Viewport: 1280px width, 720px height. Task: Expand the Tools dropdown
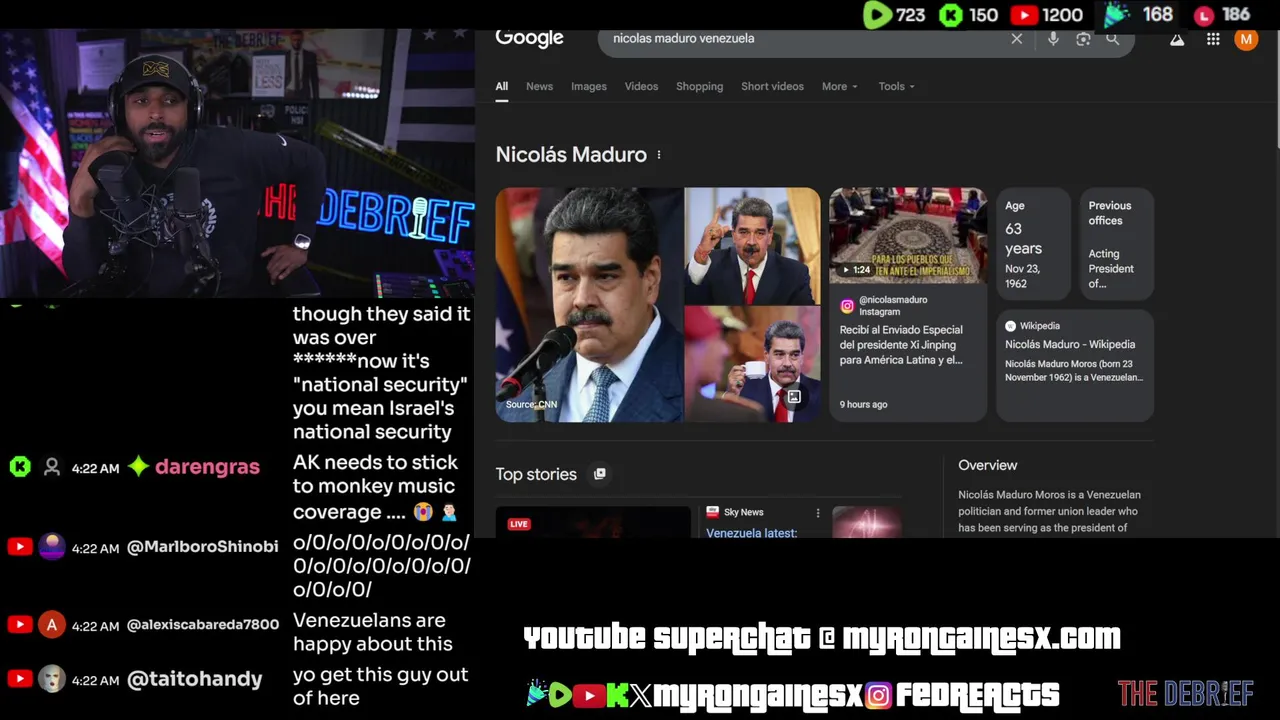click(896, 87)
